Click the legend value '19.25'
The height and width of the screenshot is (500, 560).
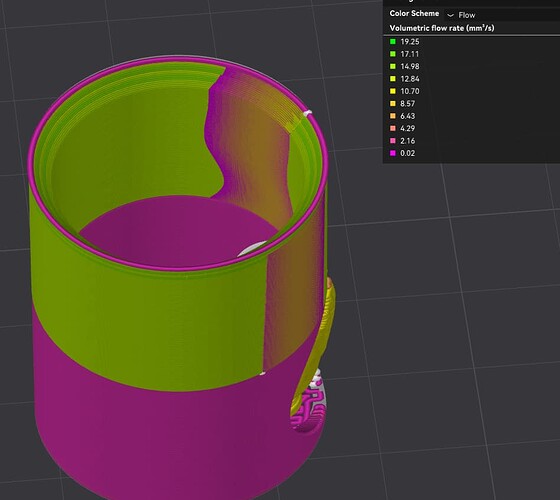pos(410,42)
